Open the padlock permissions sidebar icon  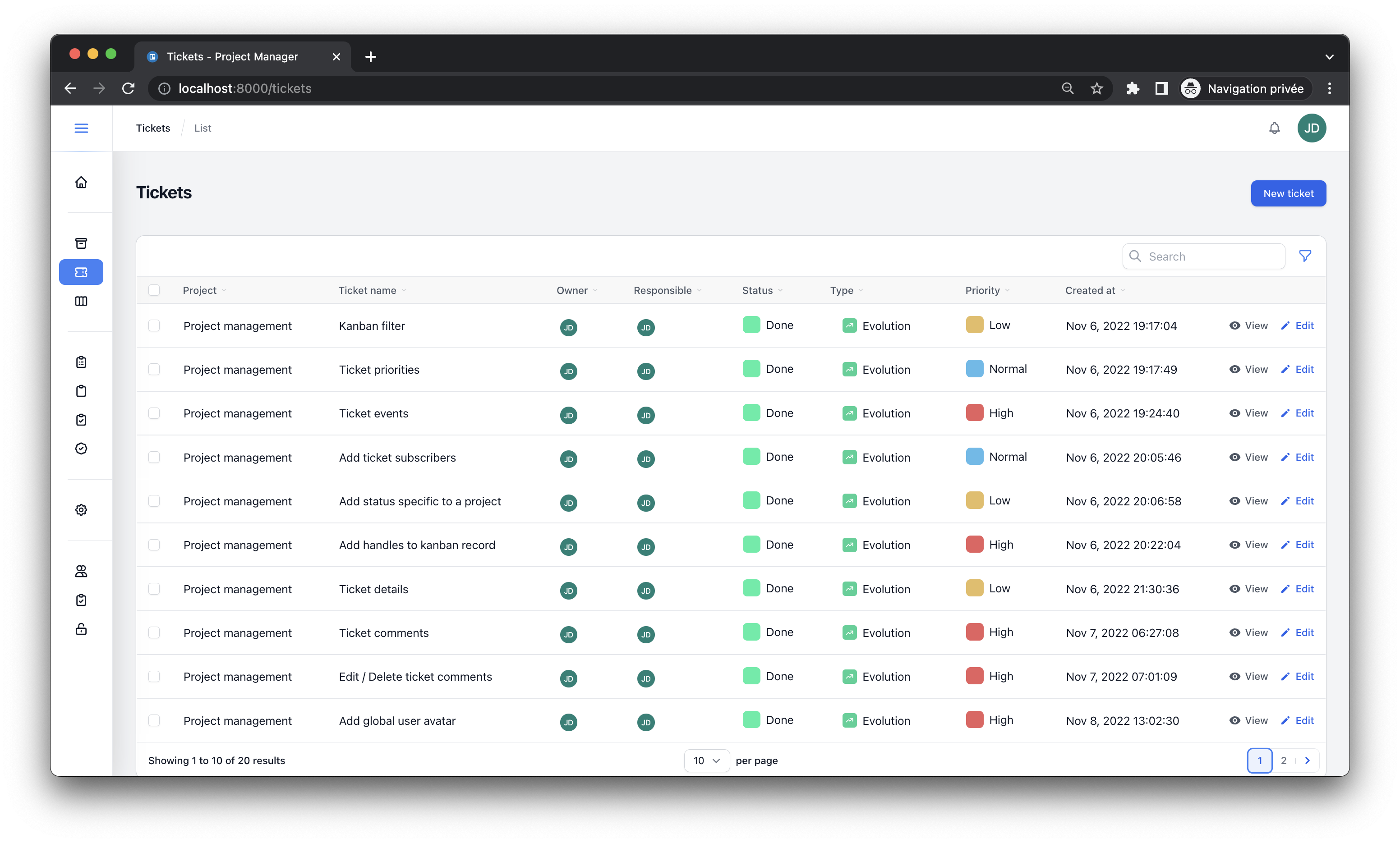tap(81, 629)
